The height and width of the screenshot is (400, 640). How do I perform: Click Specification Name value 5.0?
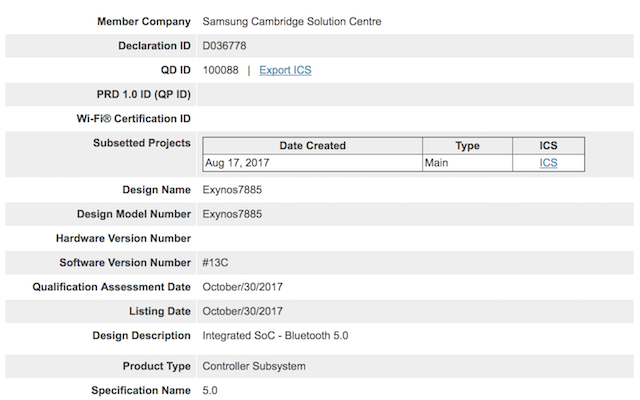(x=210, y=391)
